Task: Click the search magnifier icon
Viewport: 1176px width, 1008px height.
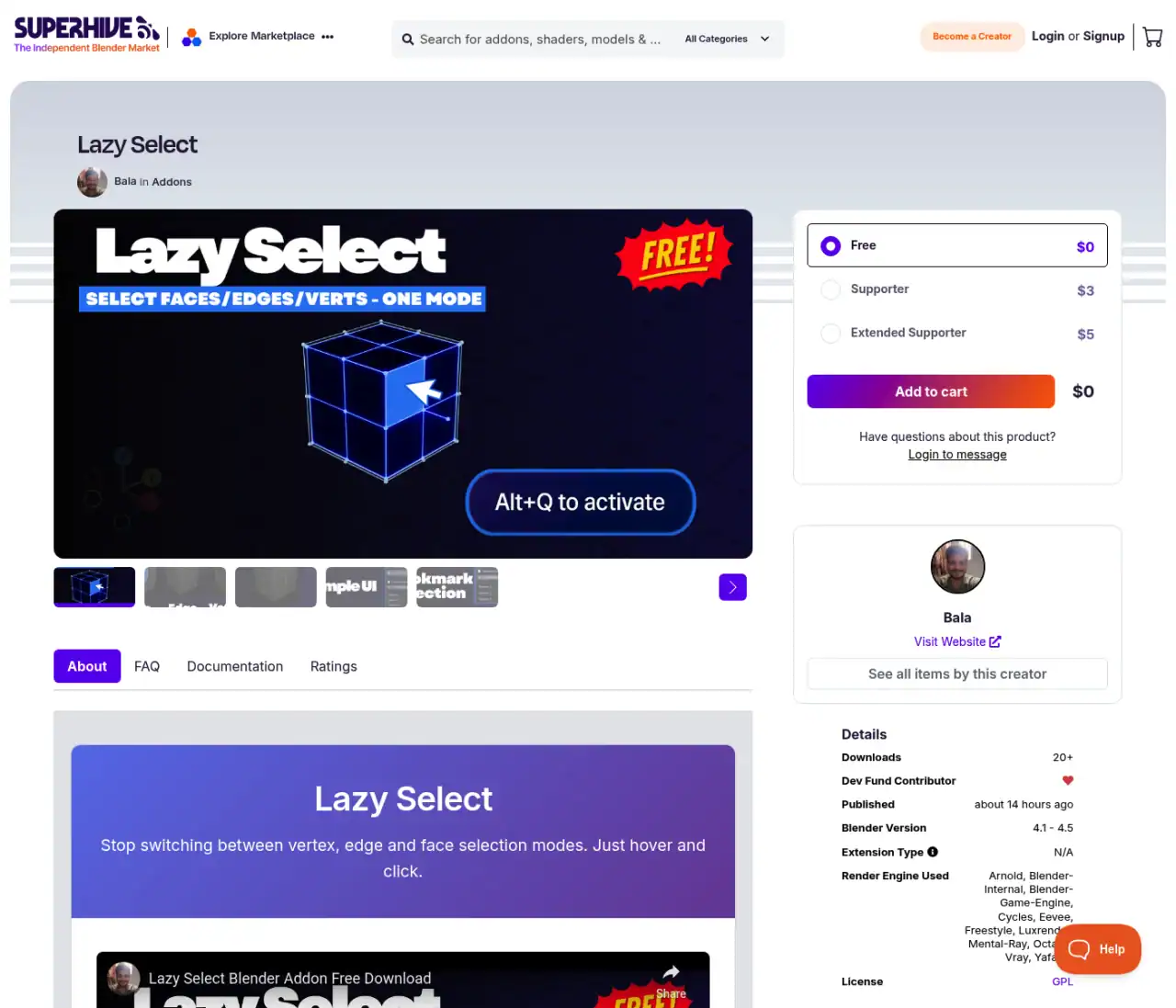Action: click(408, 40)
